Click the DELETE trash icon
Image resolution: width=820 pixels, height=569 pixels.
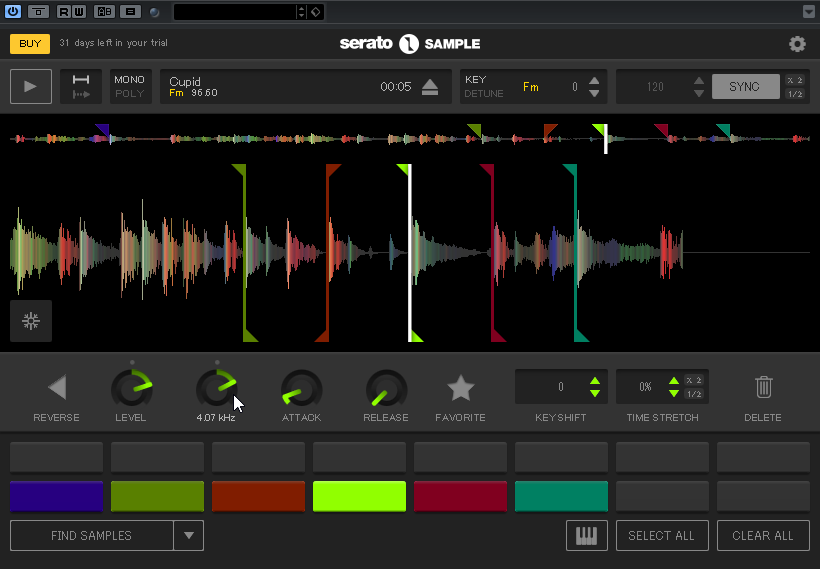click(x=764, y=387)
